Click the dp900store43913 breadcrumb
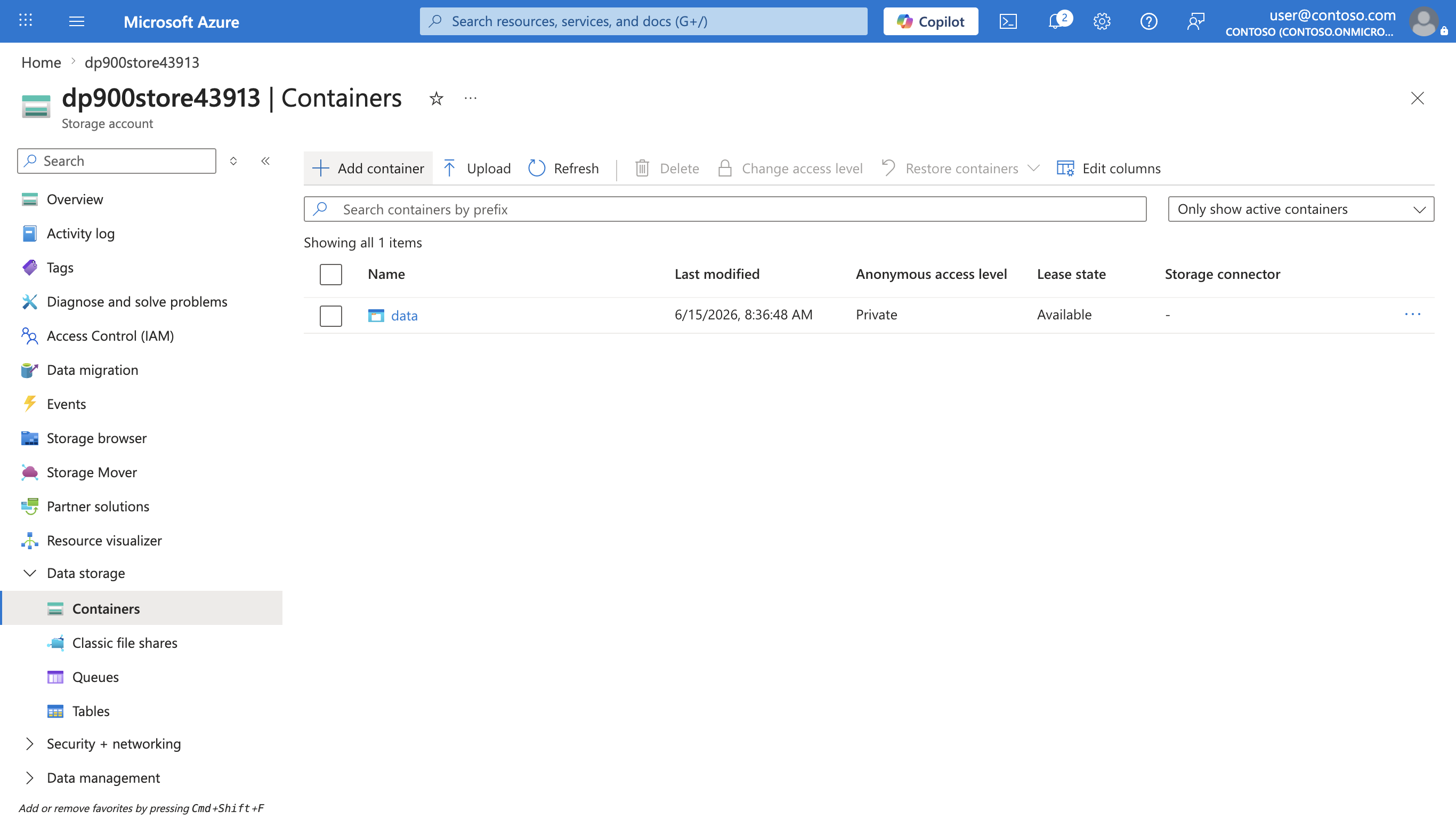 pyautogui.click(x=142, y=62)
